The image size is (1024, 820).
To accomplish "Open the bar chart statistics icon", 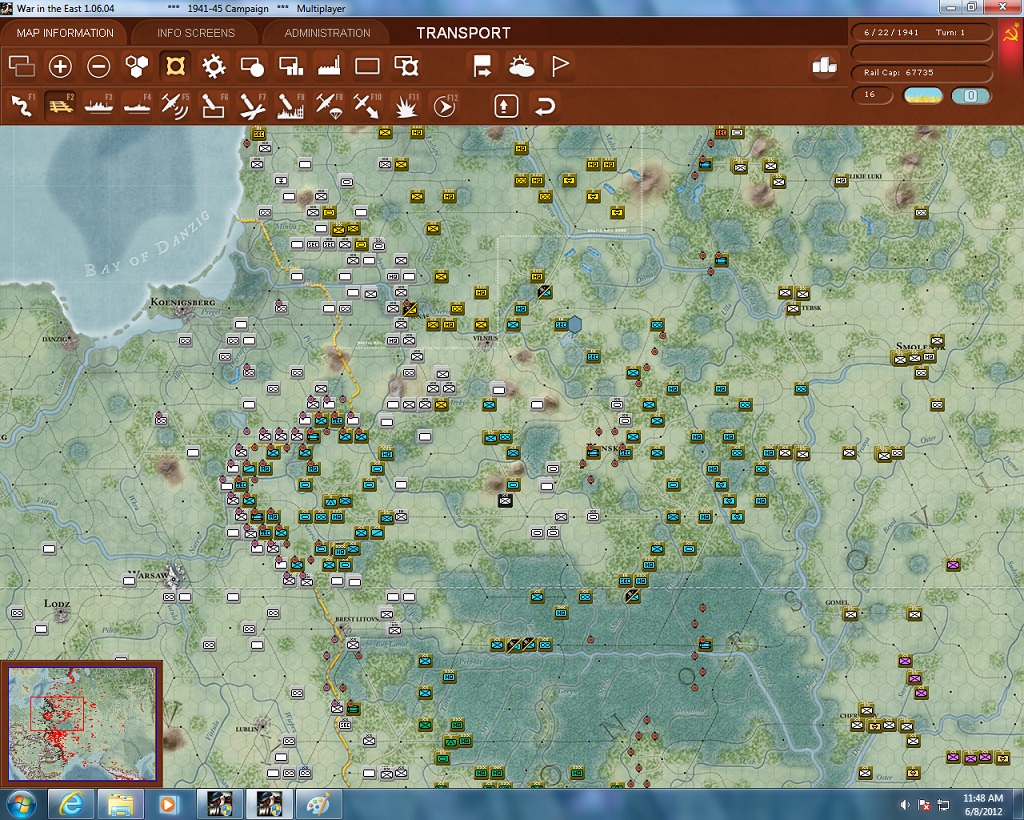I will (x=824, y=65).
